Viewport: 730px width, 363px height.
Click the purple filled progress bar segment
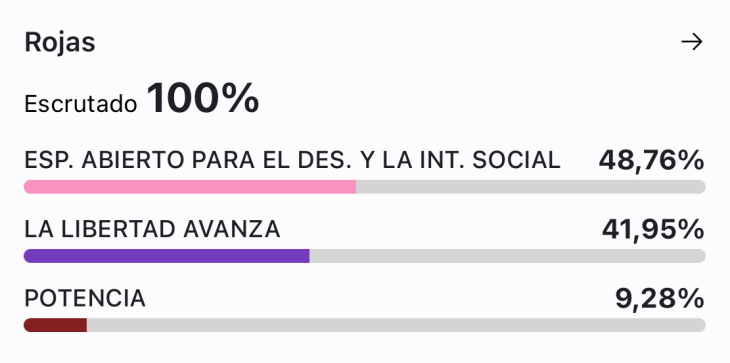167,256
